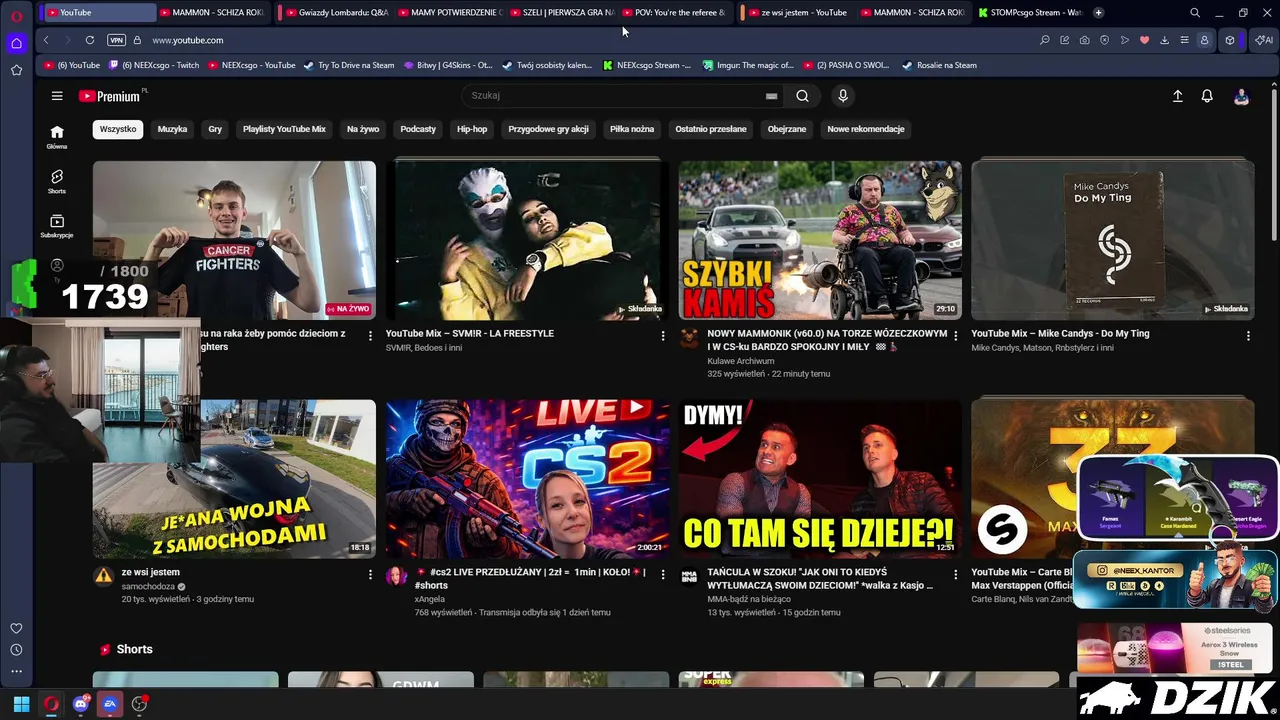Open history clock in Opera sidebar
The width and height of the screenshot is (1280, 720).
[x=16, y=650]
